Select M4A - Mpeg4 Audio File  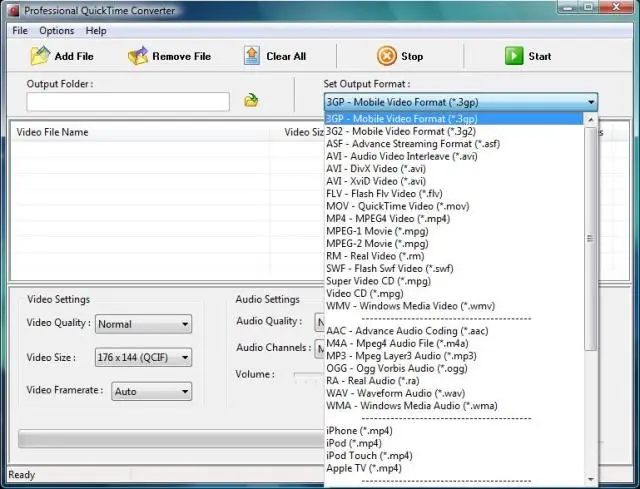pos(454,344)
